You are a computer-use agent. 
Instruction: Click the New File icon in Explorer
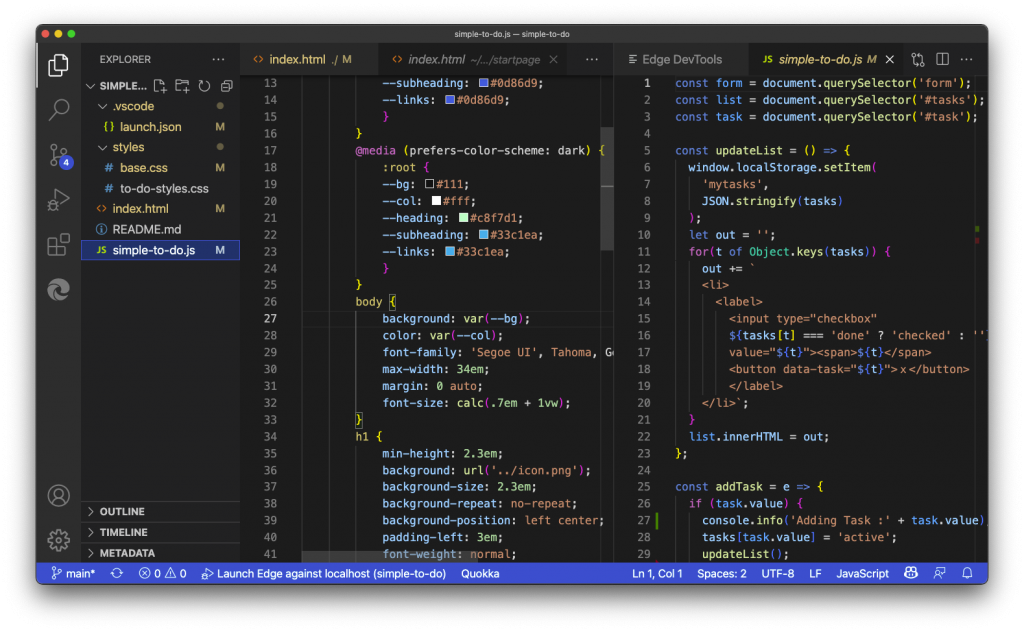click(160, 86)
